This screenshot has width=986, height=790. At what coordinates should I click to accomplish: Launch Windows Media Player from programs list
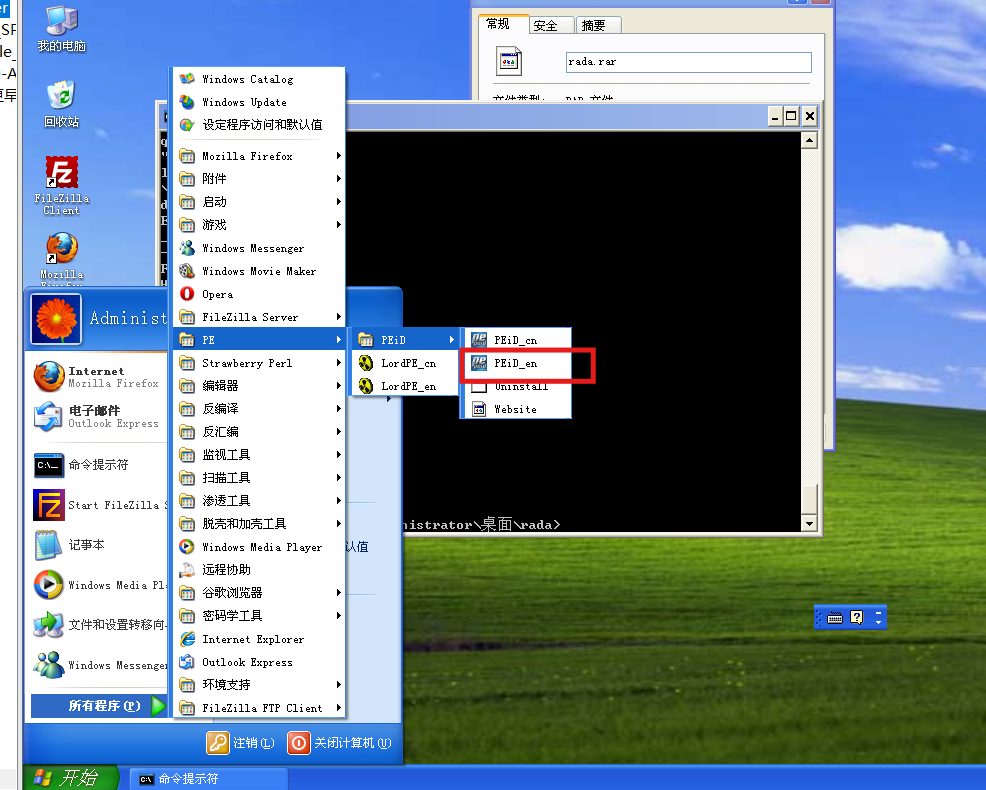click(x=259, y=547)
